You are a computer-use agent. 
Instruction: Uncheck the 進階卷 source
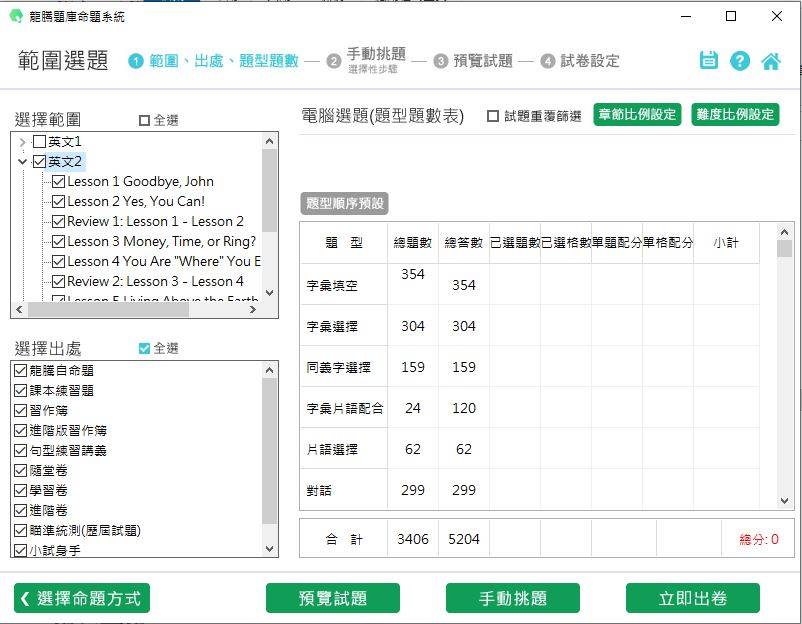[x=20, y=510]
